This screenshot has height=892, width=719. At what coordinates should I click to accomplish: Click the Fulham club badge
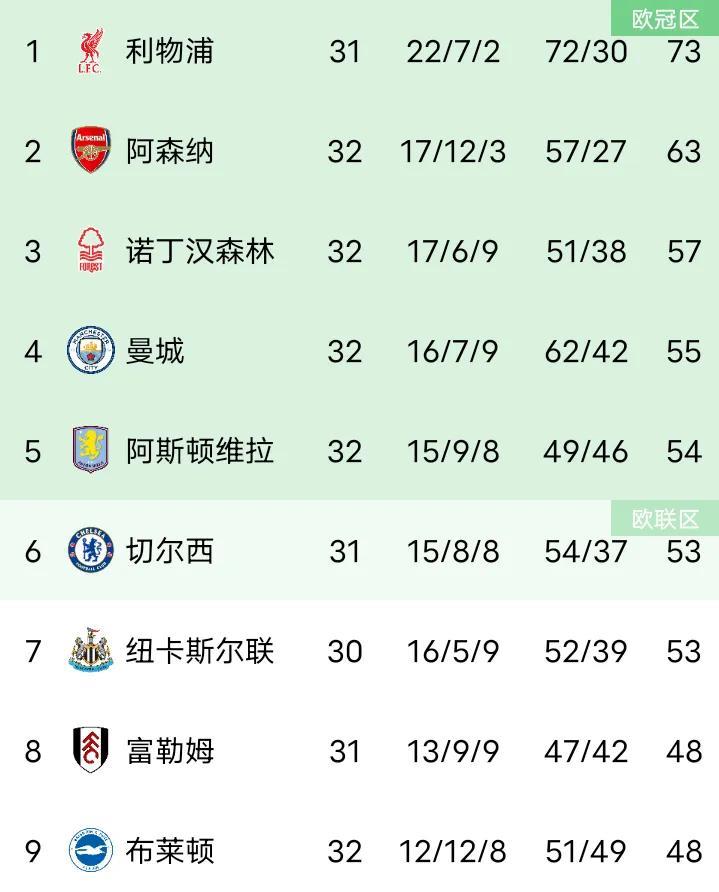point(90,750)
